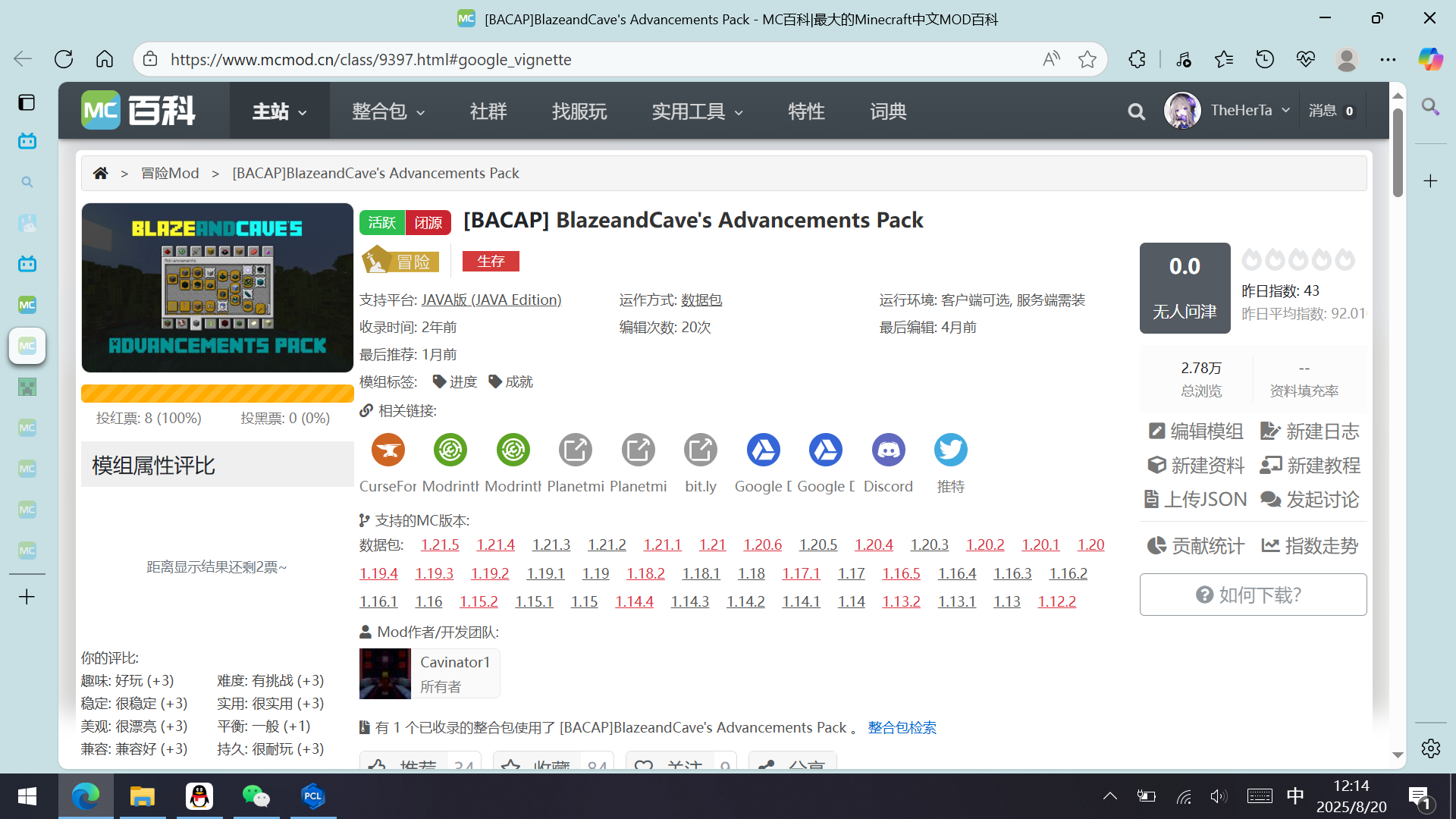This screenshot has height=819, width=1456.
Task: Open the tab actions menu icon
Action: (27, 102)
